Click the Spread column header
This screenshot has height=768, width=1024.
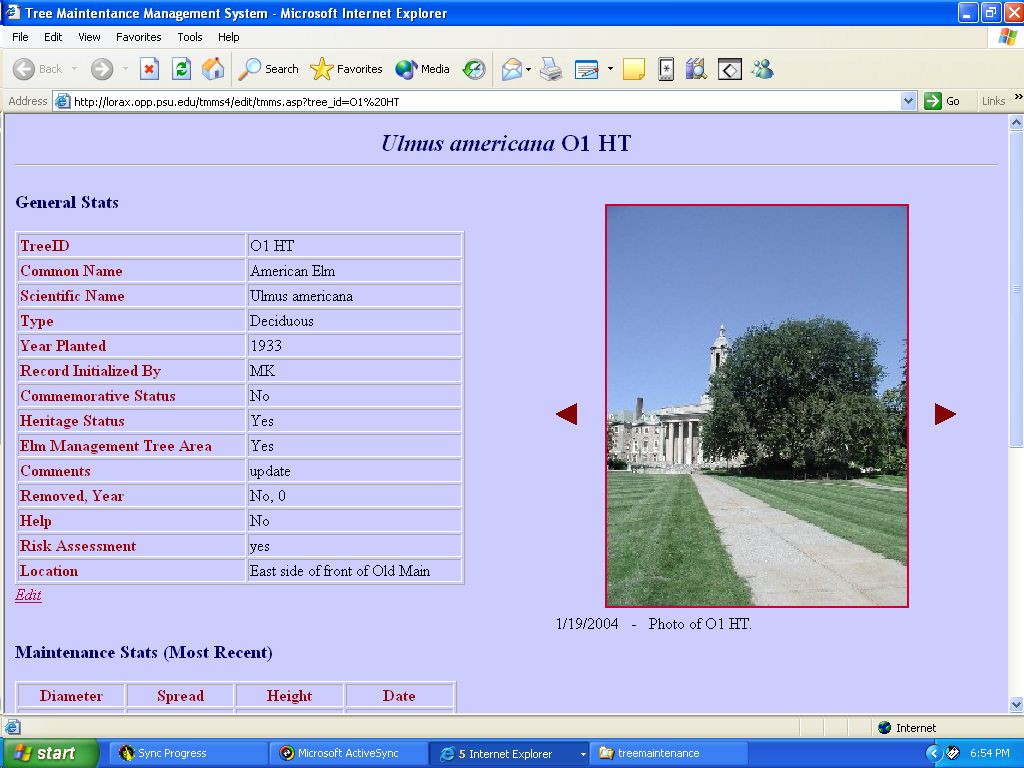pyautogui.click(x=180, y=696)
